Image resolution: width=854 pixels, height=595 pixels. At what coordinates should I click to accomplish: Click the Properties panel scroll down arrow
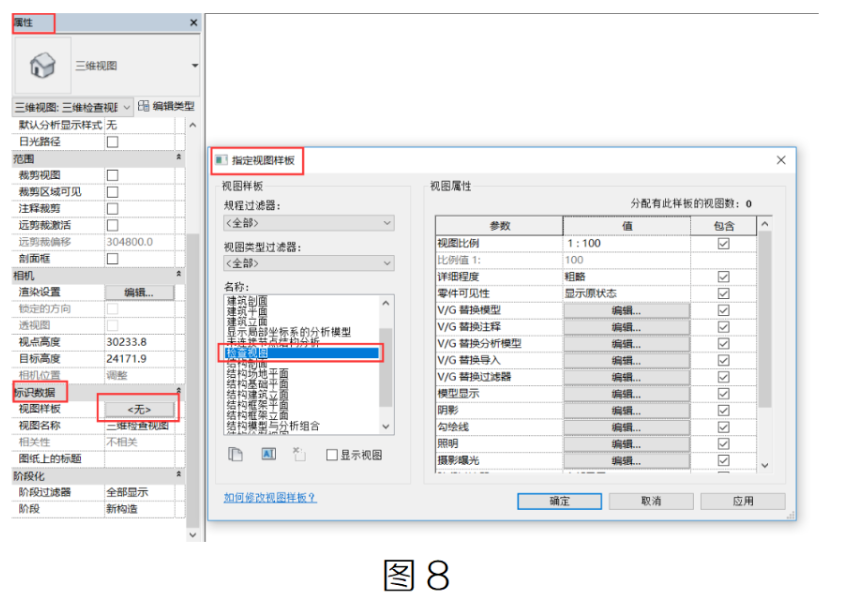click(x=193, y=535)
